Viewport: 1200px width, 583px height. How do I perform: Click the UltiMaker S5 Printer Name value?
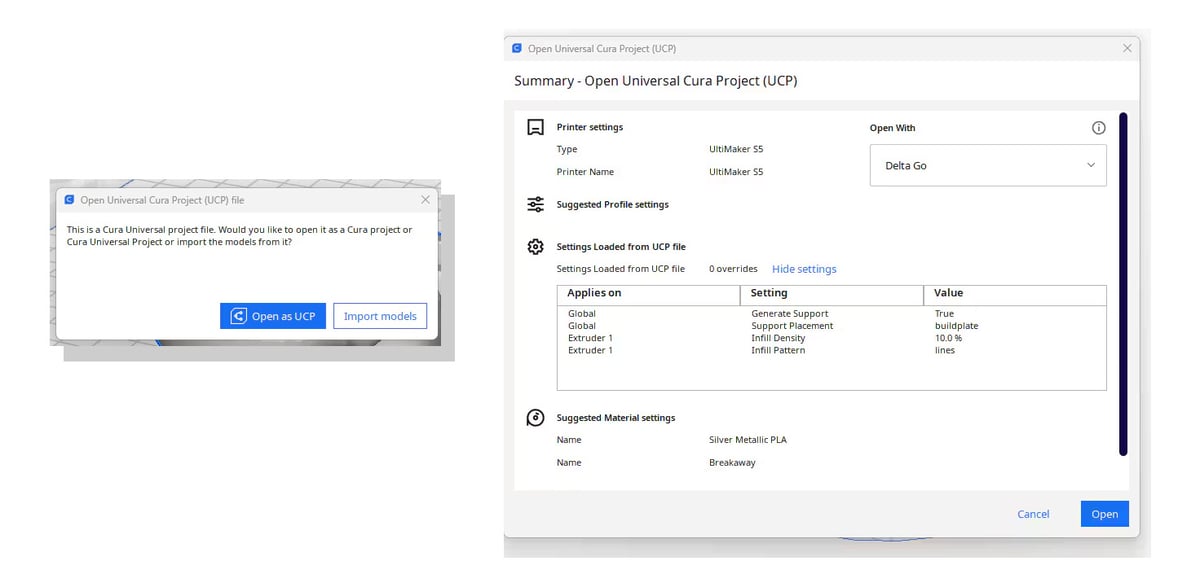[736, 172]
